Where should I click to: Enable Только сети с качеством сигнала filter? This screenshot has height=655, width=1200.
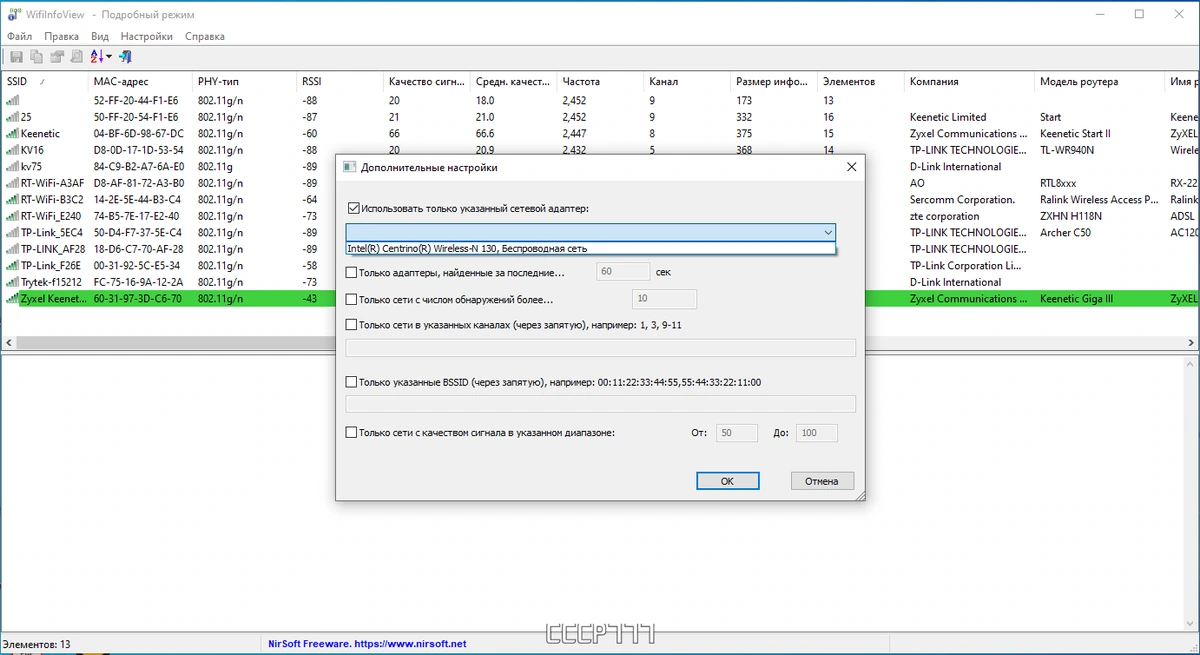[x=352, y=432]
